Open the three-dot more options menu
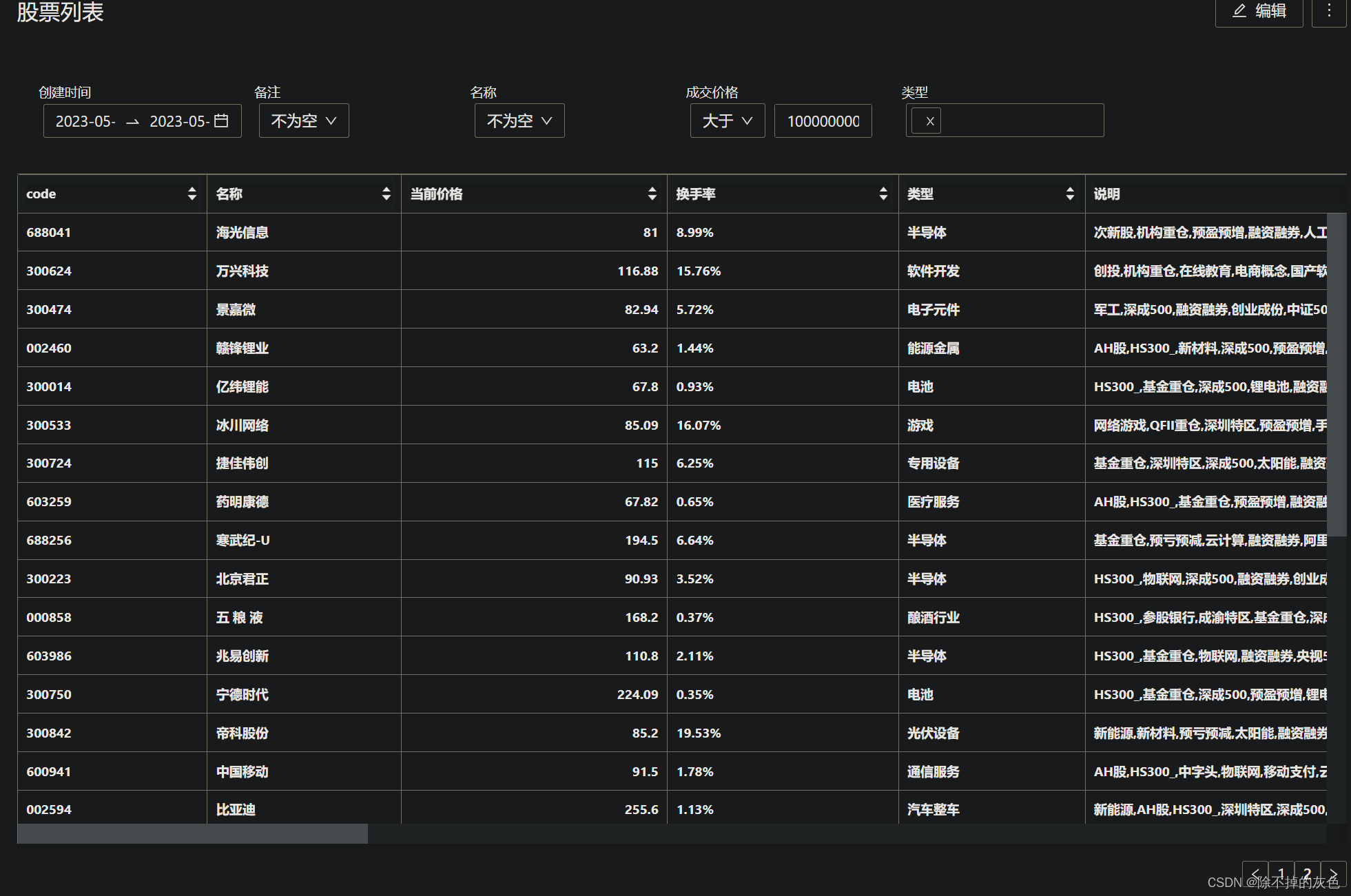The image size is (1351, 896). point(1329,11)
